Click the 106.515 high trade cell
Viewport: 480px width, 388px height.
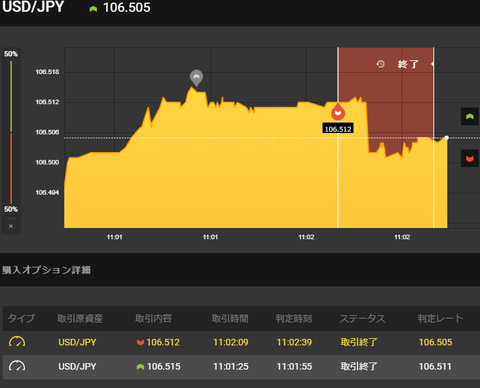tap(159, 367)
